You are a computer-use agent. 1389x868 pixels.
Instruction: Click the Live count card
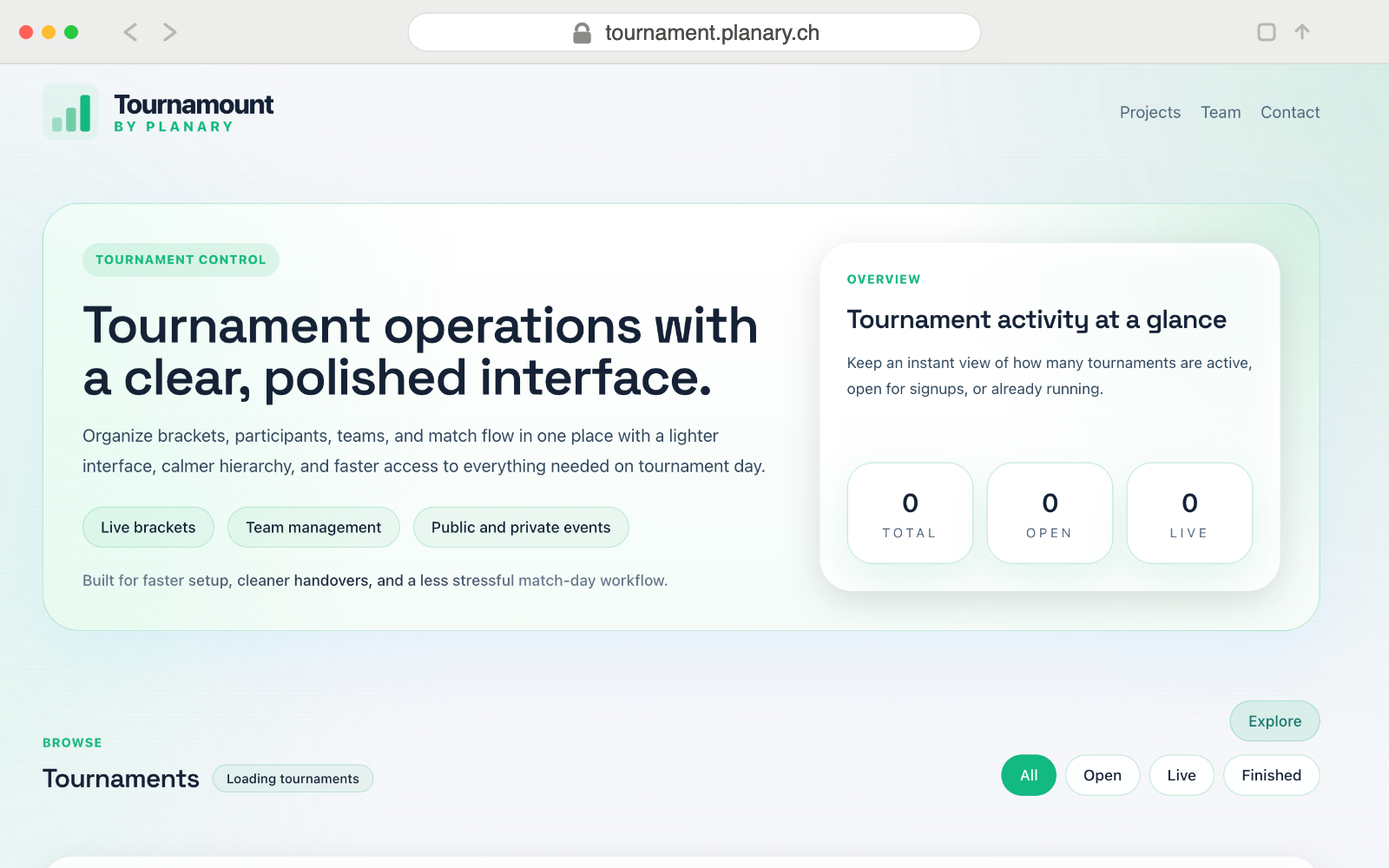click(1189, 513)
